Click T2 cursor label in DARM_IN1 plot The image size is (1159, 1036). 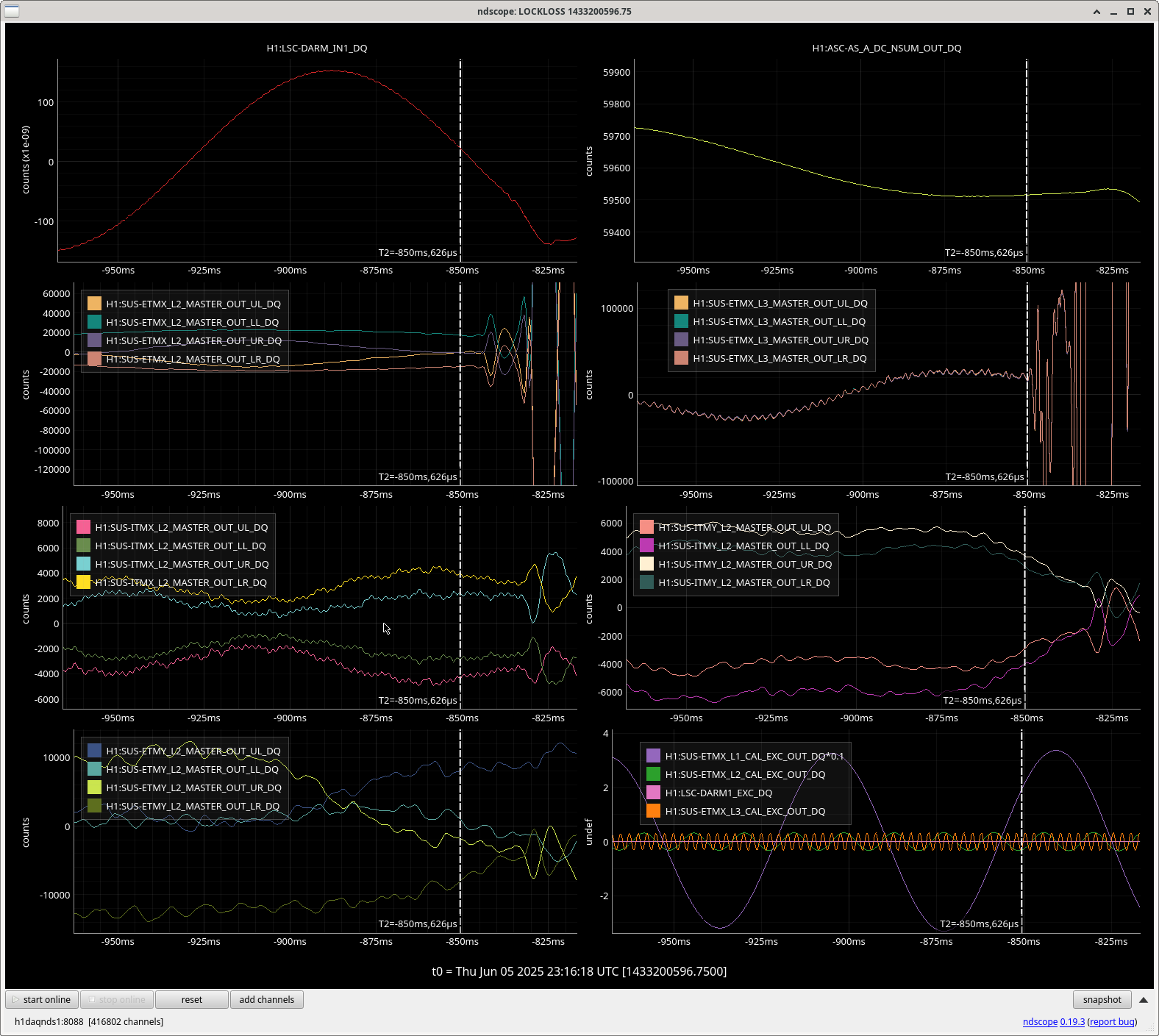[x=418, y=253]
